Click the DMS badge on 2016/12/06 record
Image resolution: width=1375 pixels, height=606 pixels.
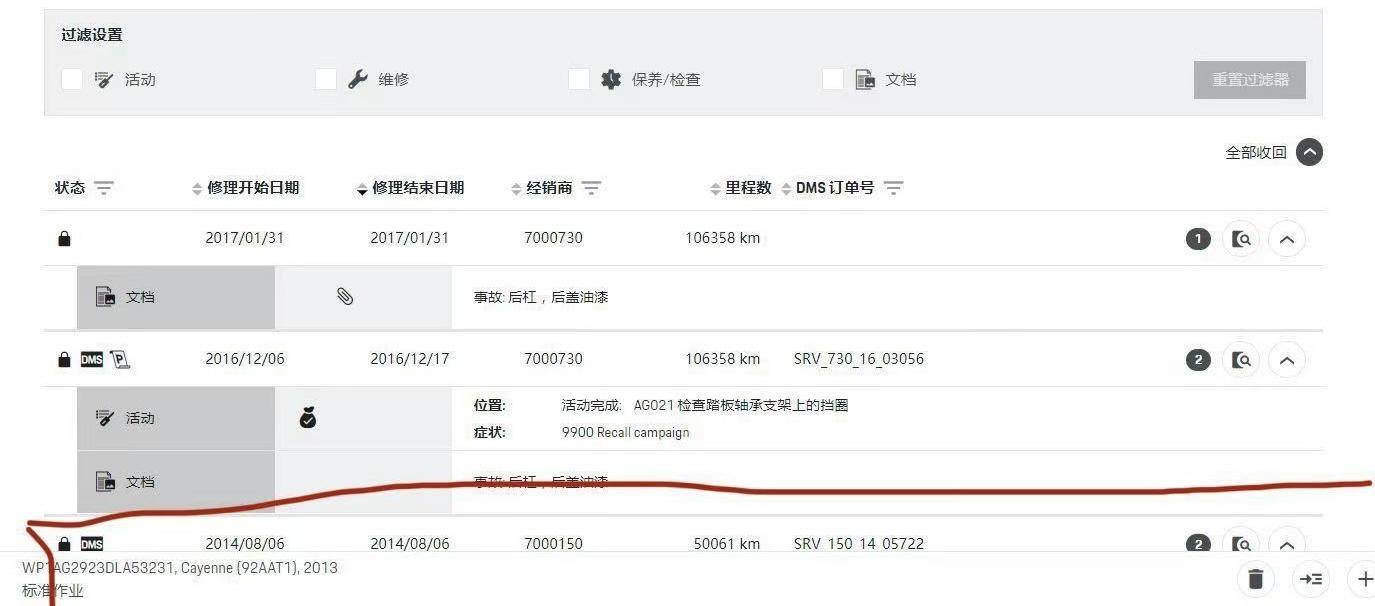click(x=92, y=360)
